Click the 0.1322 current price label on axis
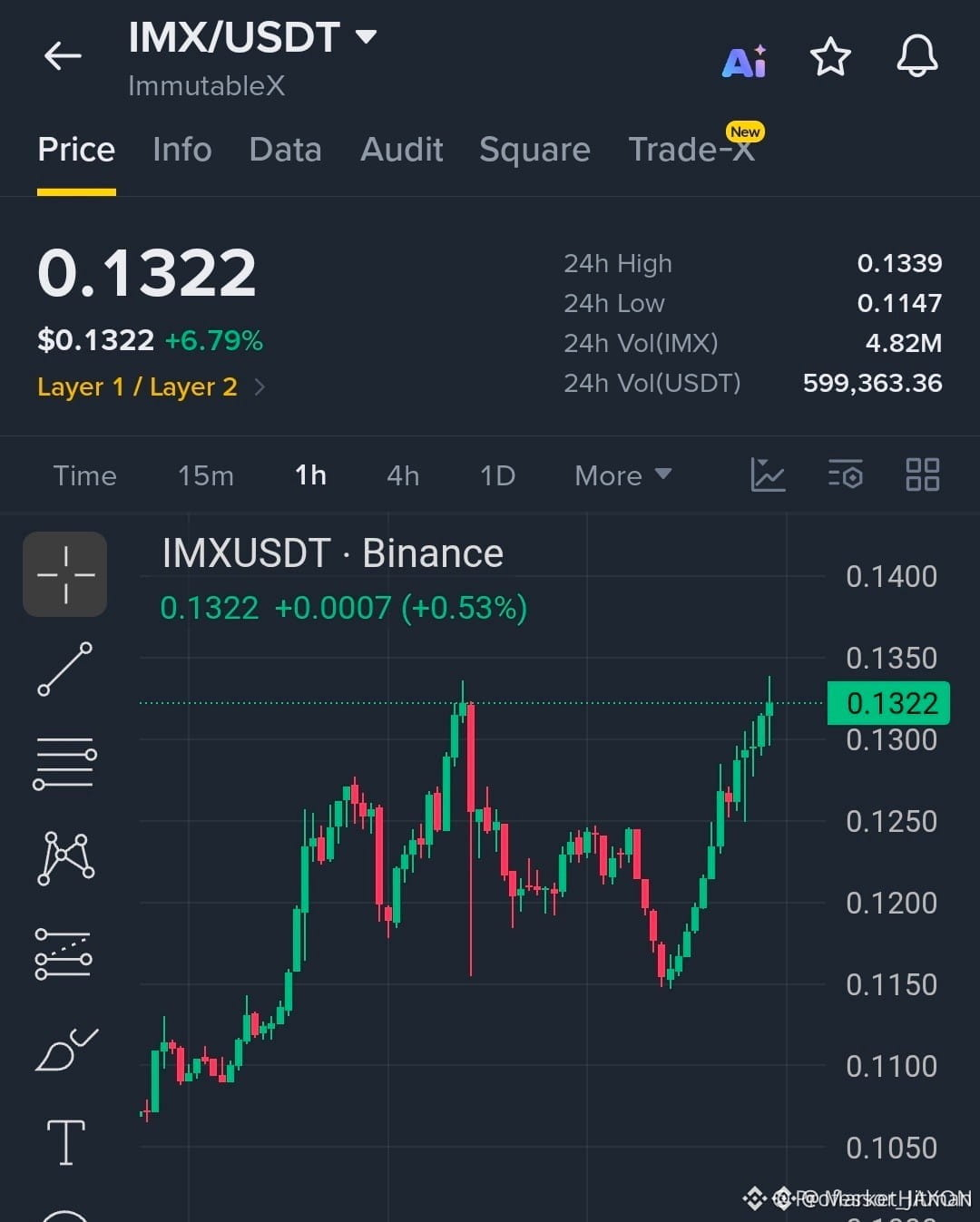This screenshot has width=980, height=1222. (888, 703)
